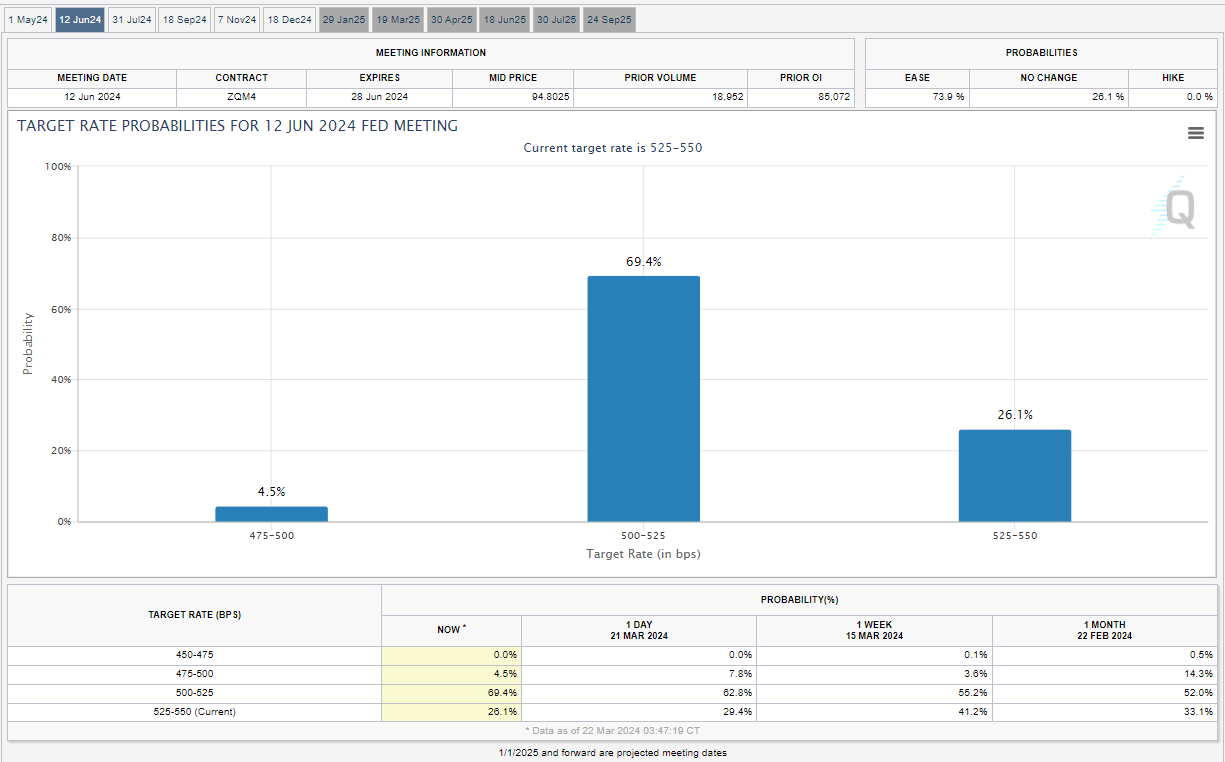Image resolution: width=1225 pixels, height=762 pixels.
Task: Go to the 29 Jan25 projected meeting tab
Action: coord(344,20)
